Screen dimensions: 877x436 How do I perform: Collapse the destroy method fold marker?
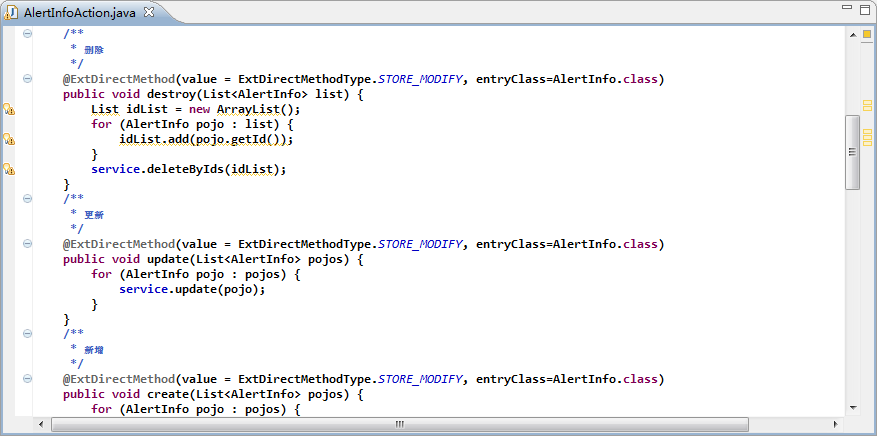(27, 79)
